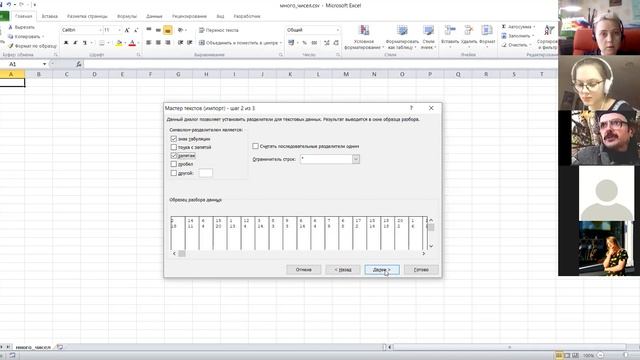Select column A header in the worksheet
Viewport: 640px width, 360px height.
pos(11,74)
